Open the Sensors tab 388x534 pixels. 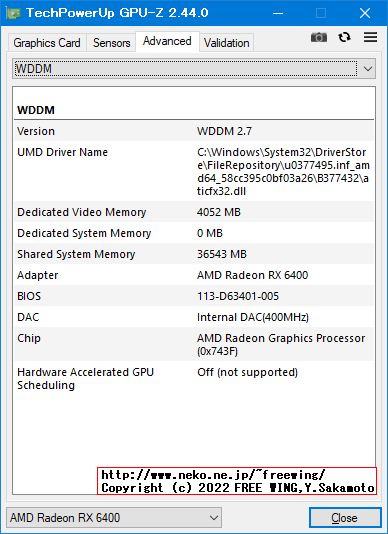coord(111,43)
